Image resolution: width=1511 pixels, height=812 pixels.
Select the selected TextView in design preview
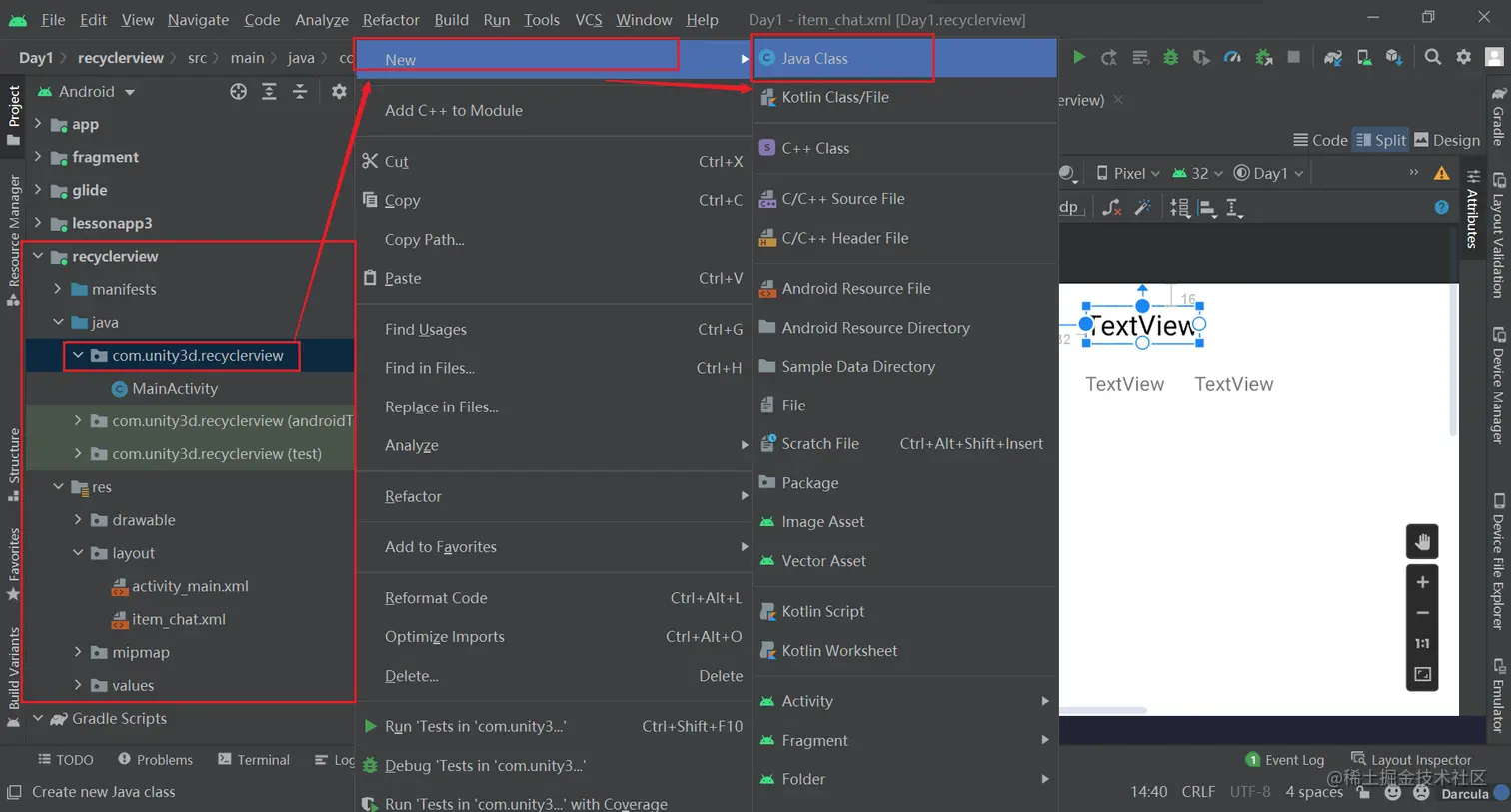pyautogui.click(x=1142, y=325)
